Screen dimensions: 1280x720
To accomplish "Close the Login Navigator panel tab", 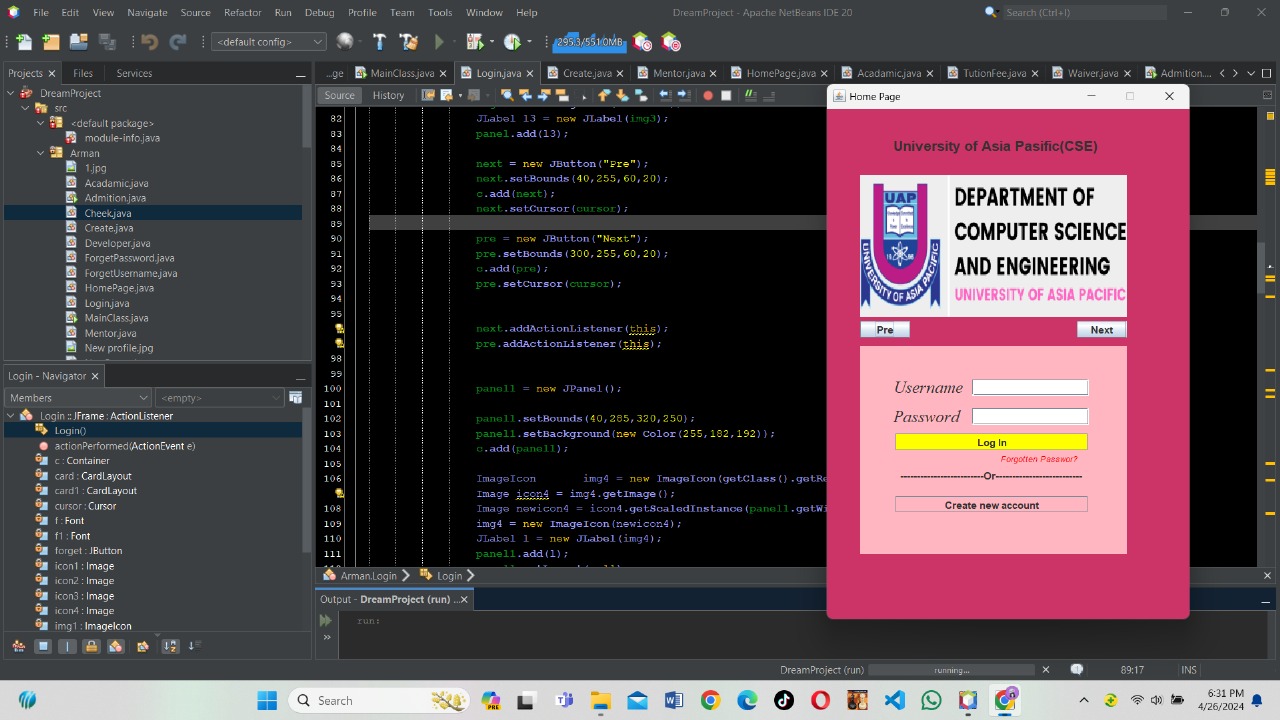I will click(x=95, y=376).
